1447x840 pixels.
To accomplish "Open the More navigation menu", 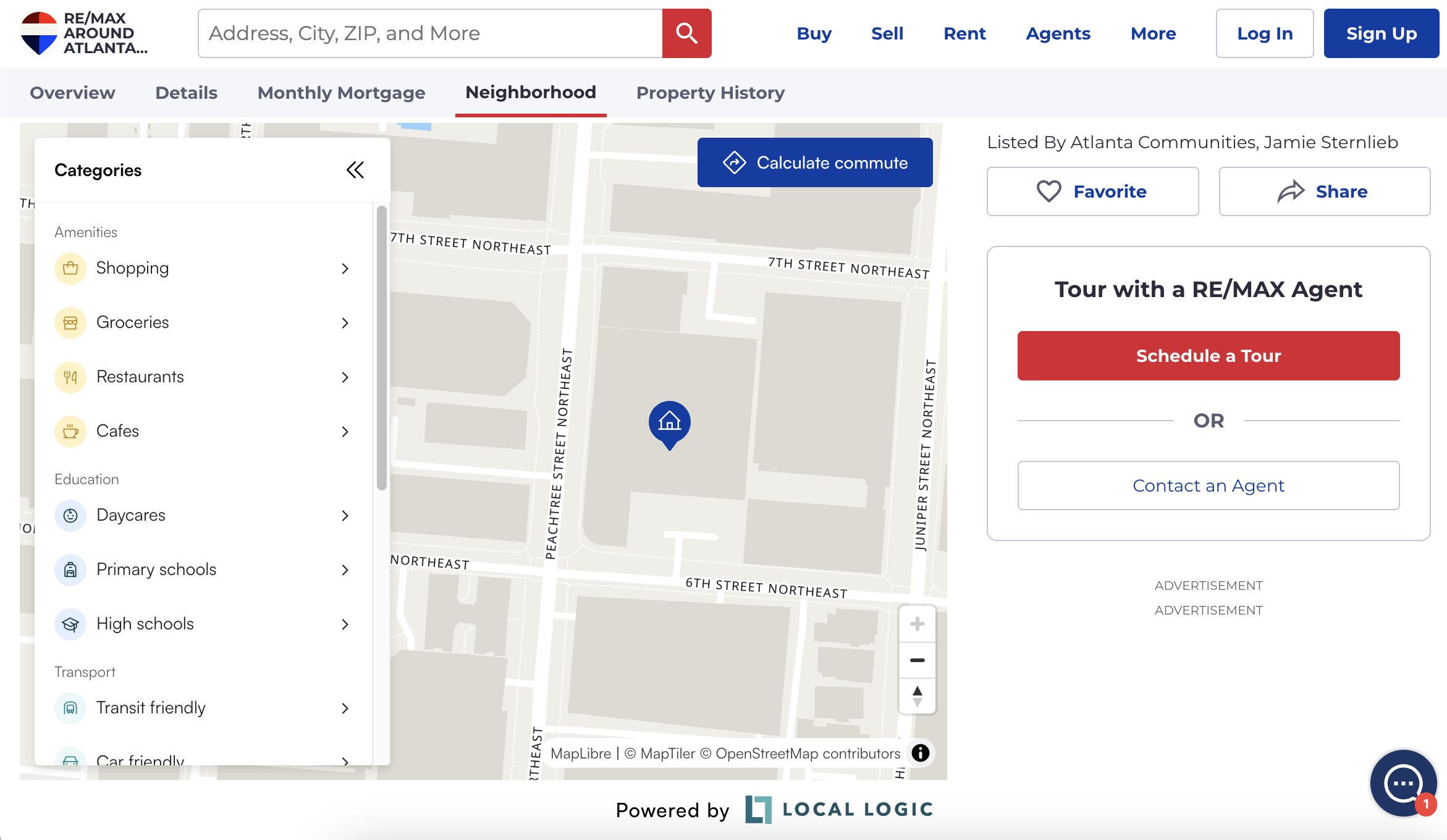I will (1153, 33).
